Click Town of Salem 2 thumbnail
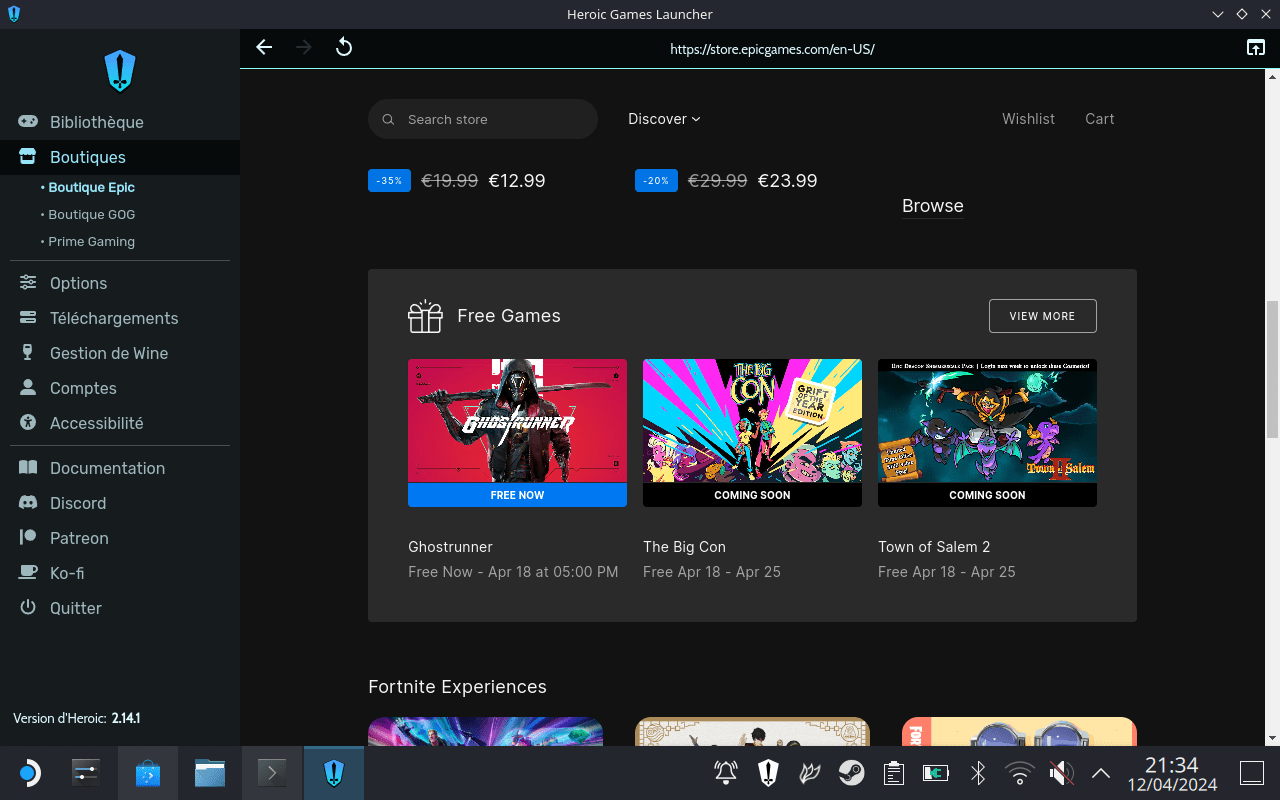This screenshot has width=1280, height=800. pos(987,421)
